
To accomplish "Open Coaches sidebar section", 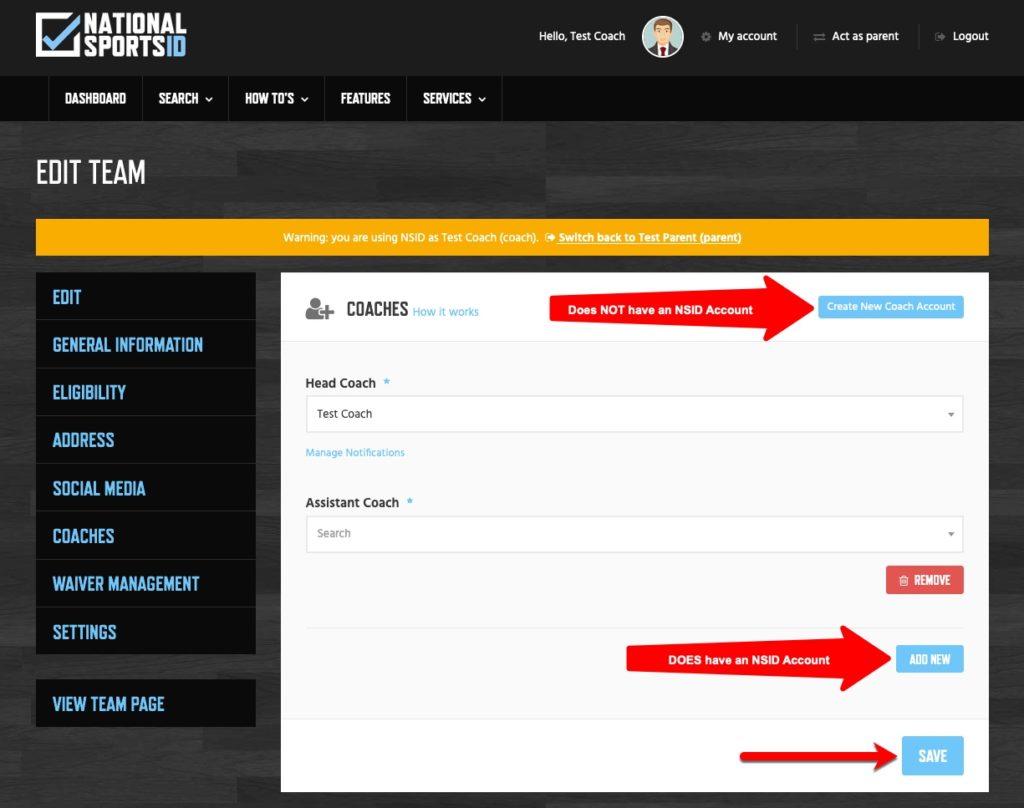I will coord(146,536).
